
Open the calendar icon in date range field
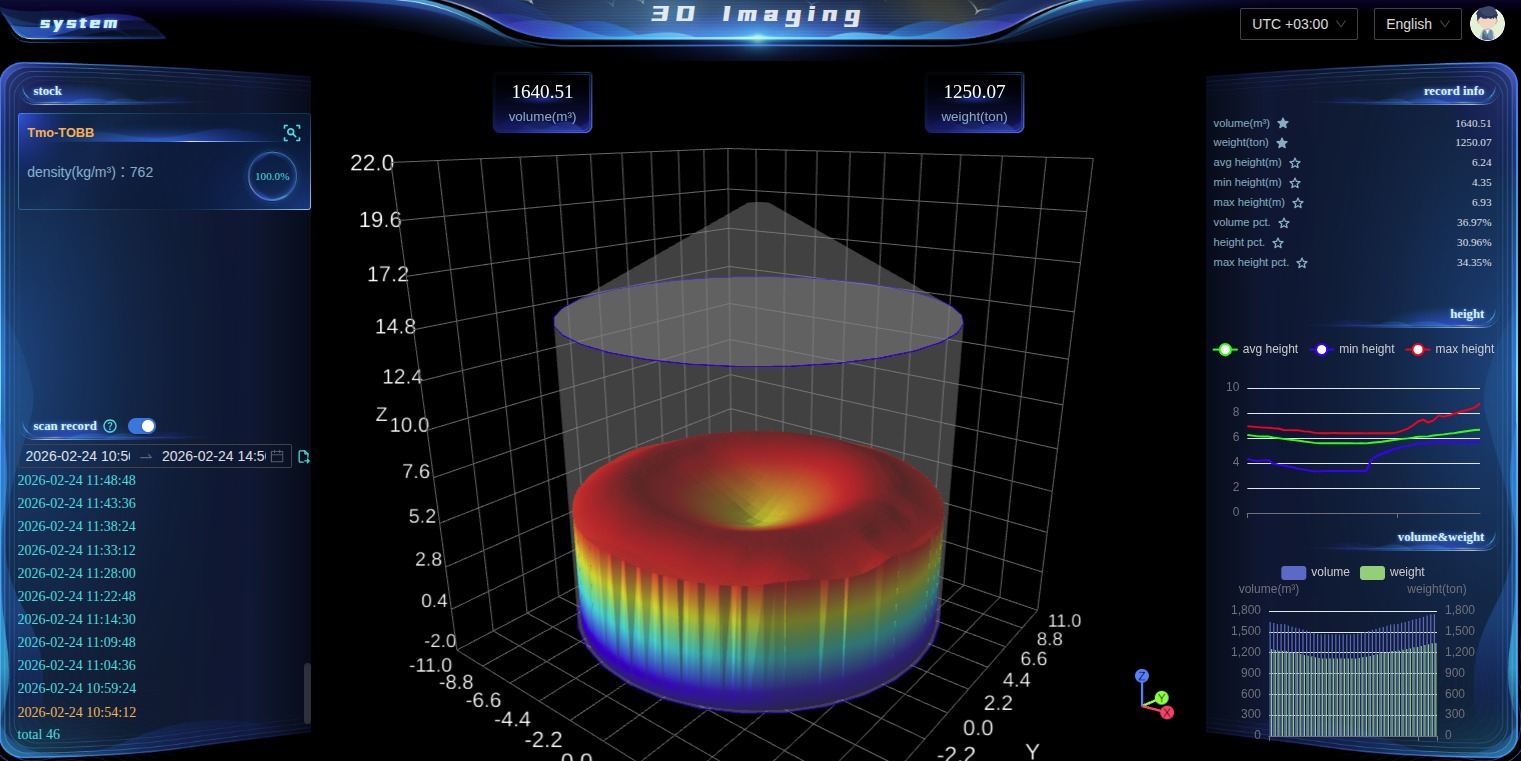(x=278, y=456)
